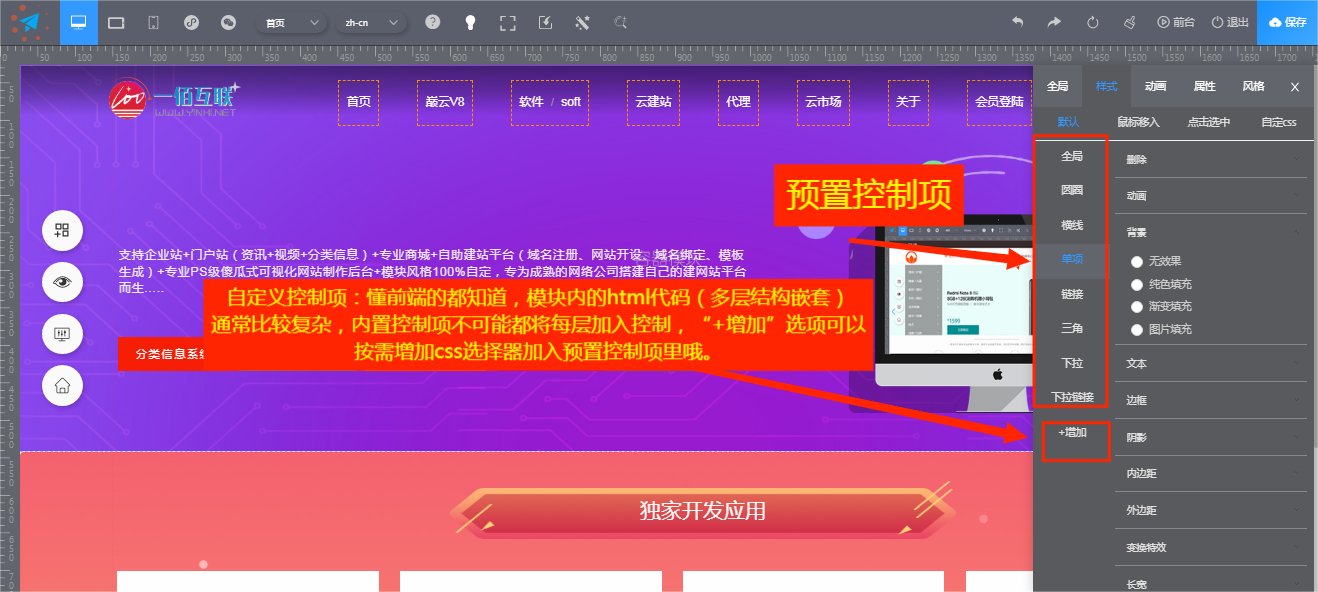Switch to the 属性 tab
This screenshot has height=592, width=1318.
pos(1204,86)
